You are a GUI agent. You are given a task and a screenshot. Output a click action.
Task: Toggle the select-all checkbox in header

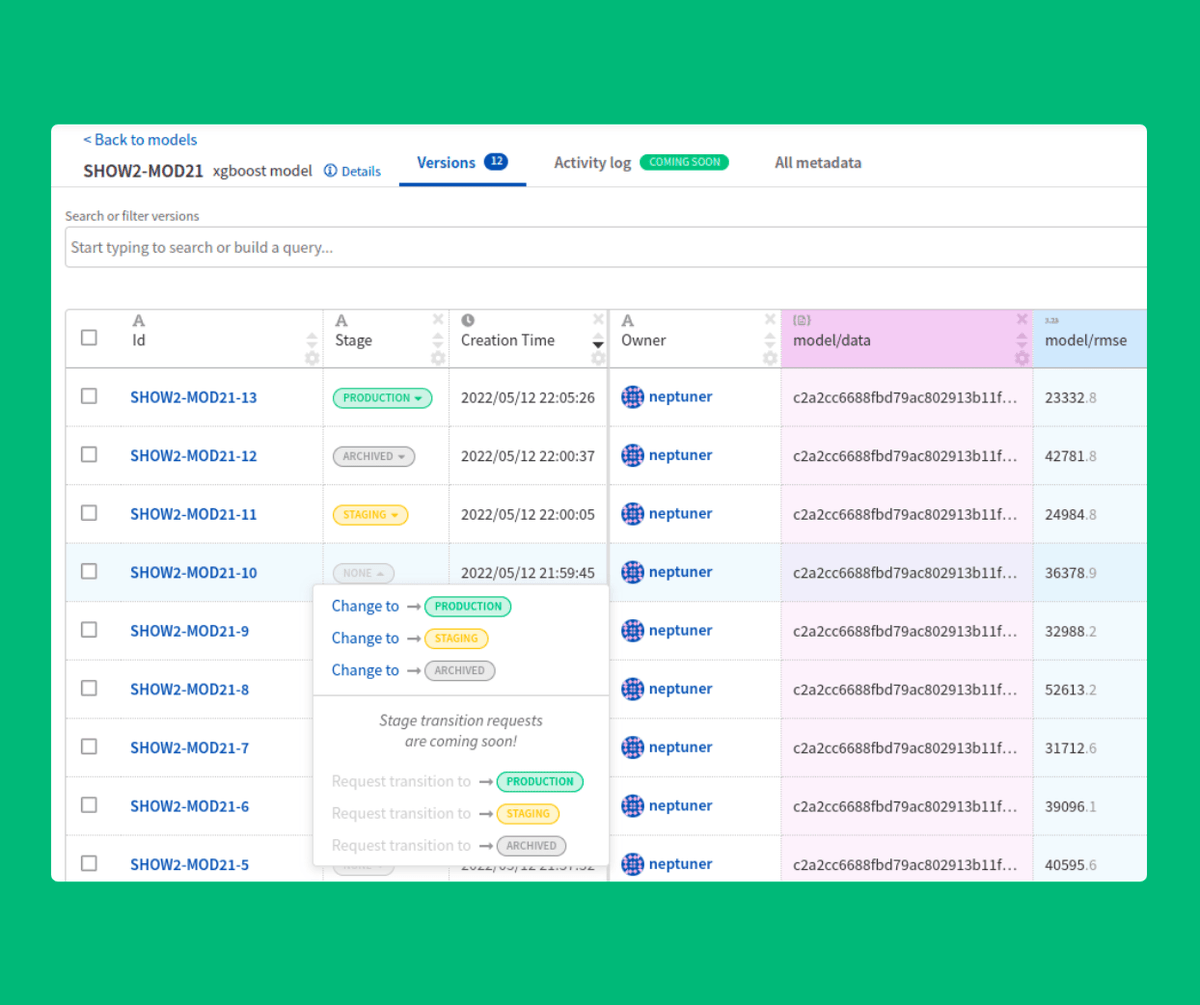tap(89, 338)
